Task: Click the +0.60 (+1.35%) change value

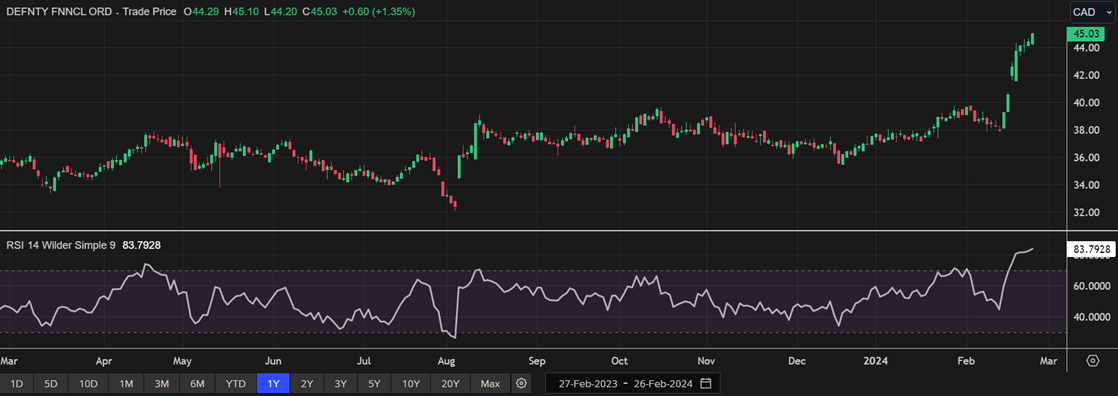Action: click(380, 12)
